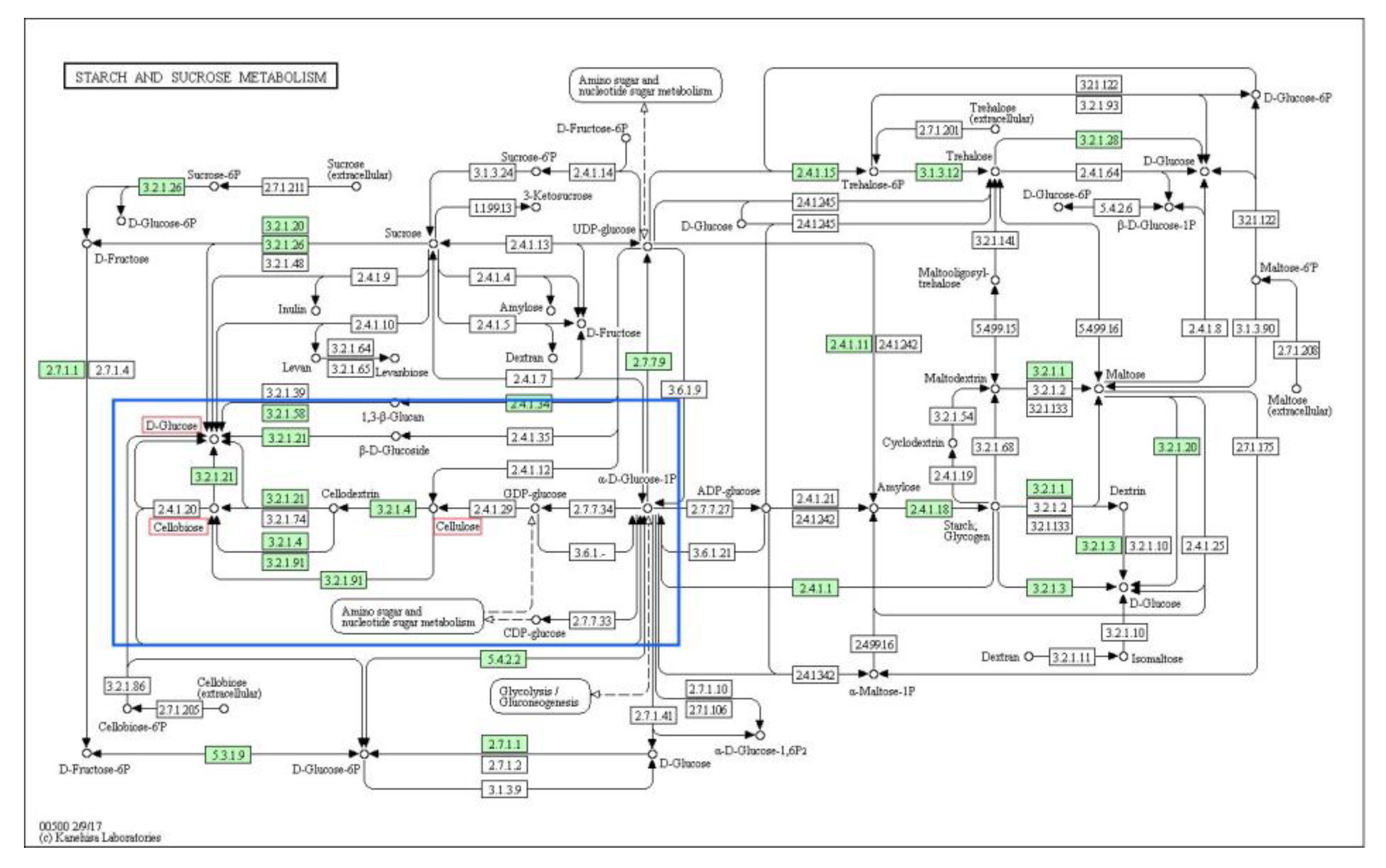
Task: Select green enzyme box 3.2.1.28
Action: click(1098, 140)
